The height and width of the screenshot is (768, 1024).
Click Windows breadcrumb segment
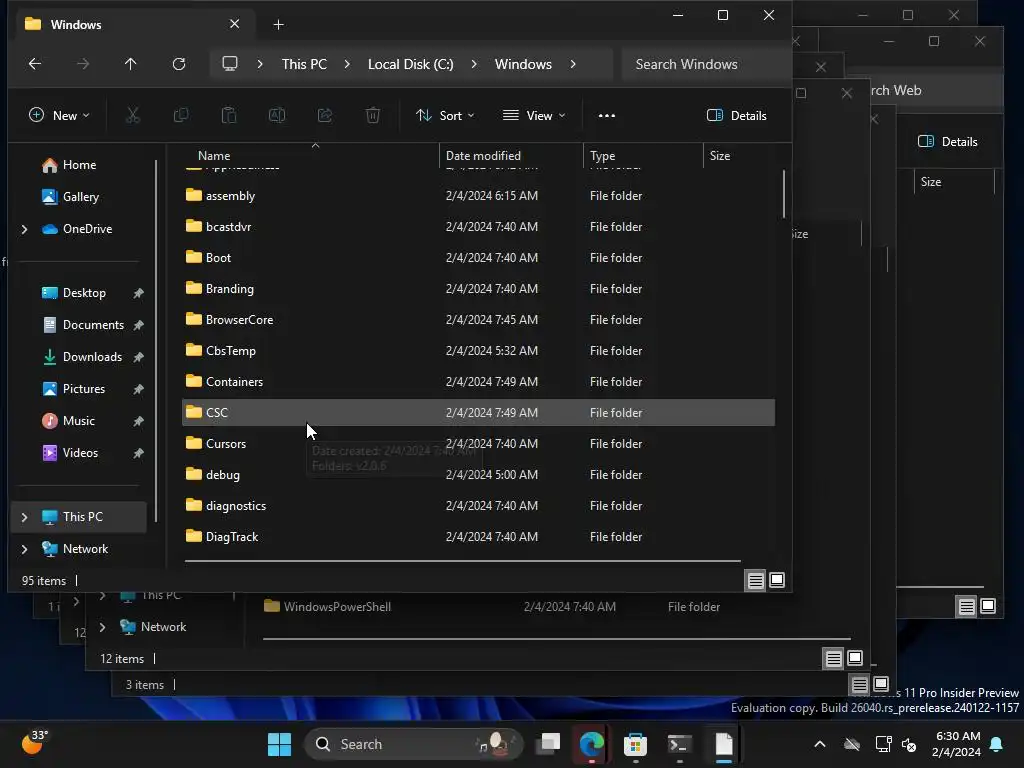(x=523, y=64)
